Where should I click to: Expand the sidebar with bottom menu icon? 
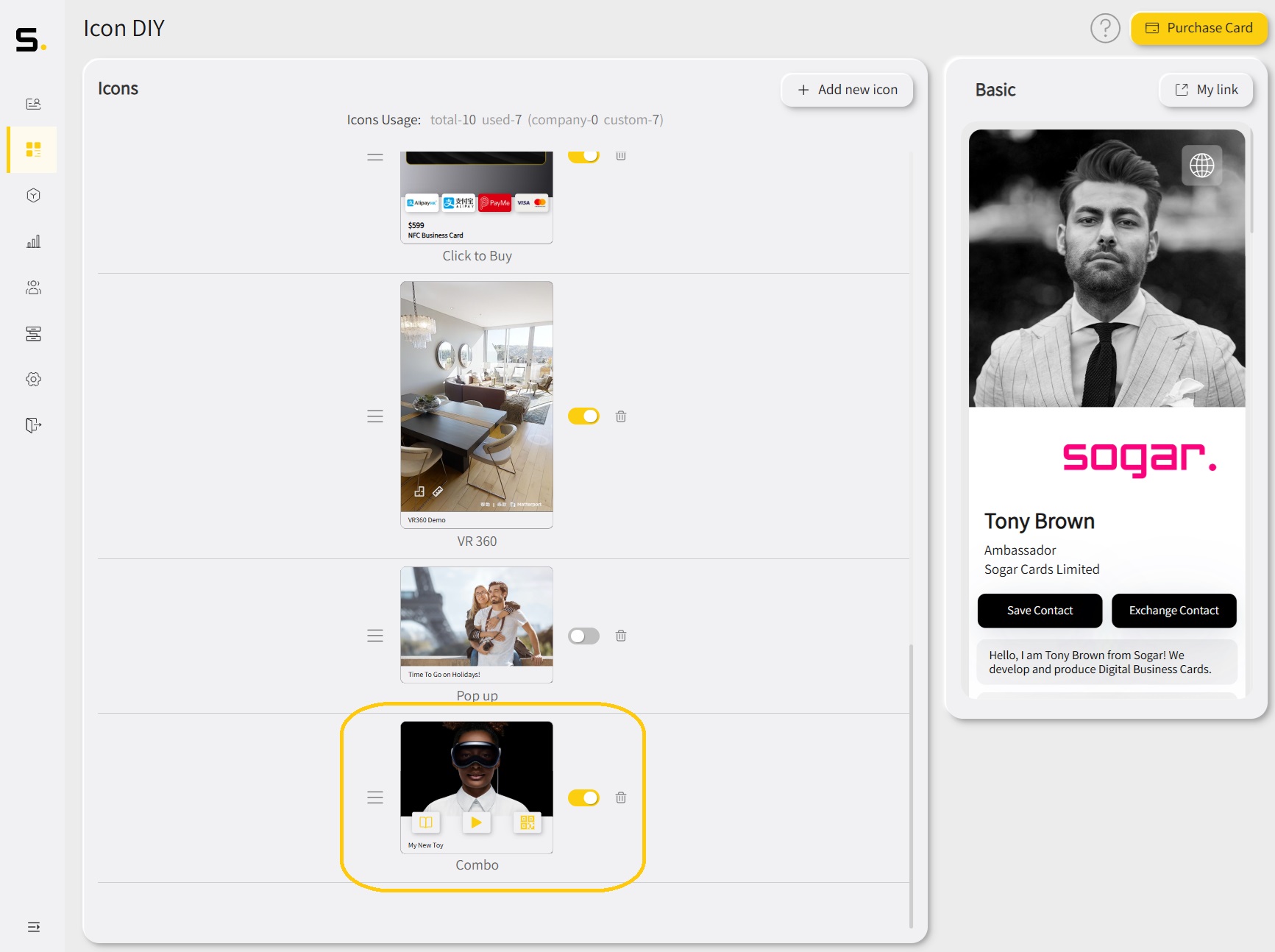[33, 927]
